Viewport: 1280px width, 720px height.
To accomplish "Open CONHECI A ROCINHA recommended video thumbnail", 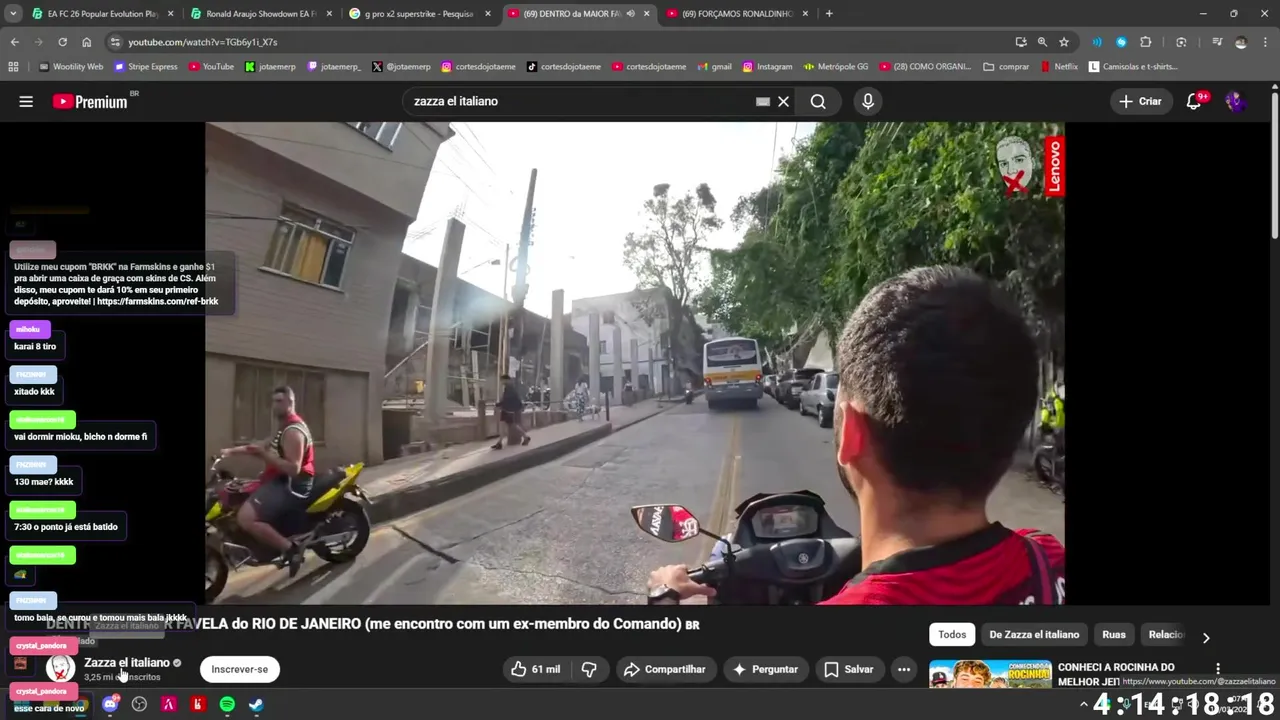I will (x=990, y=674).
